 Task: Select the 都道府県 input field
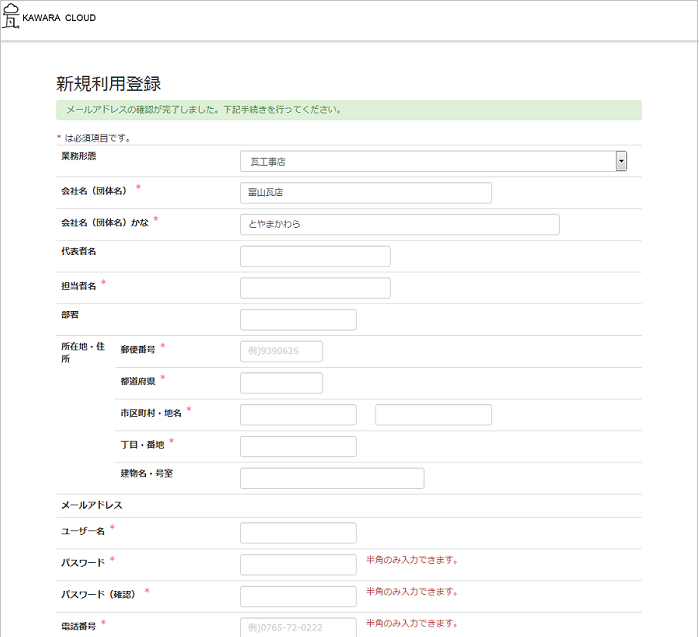pyautogui.click(x=281, y=383)
